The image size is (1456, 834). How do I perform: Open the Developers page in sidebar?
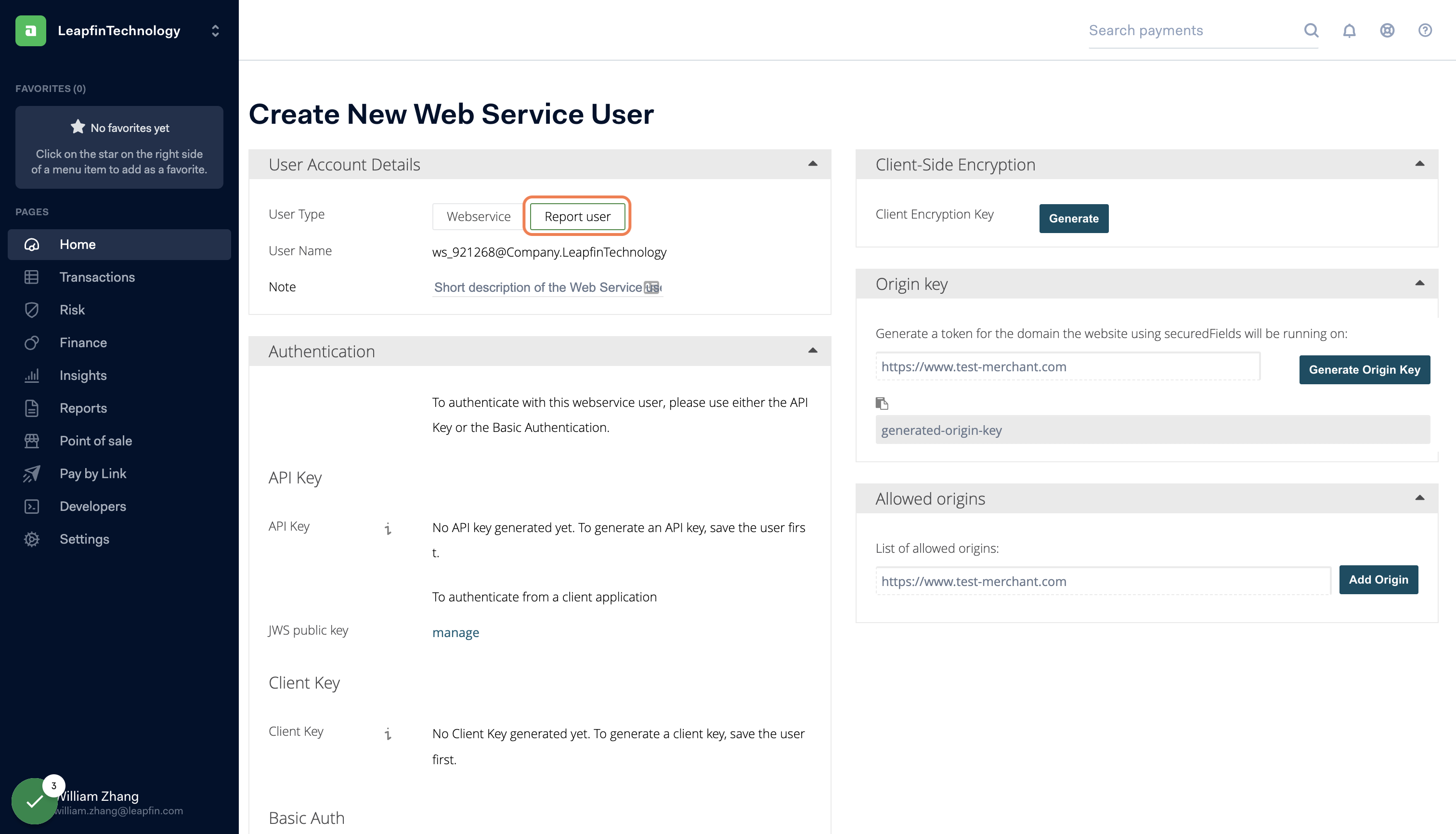92,507
